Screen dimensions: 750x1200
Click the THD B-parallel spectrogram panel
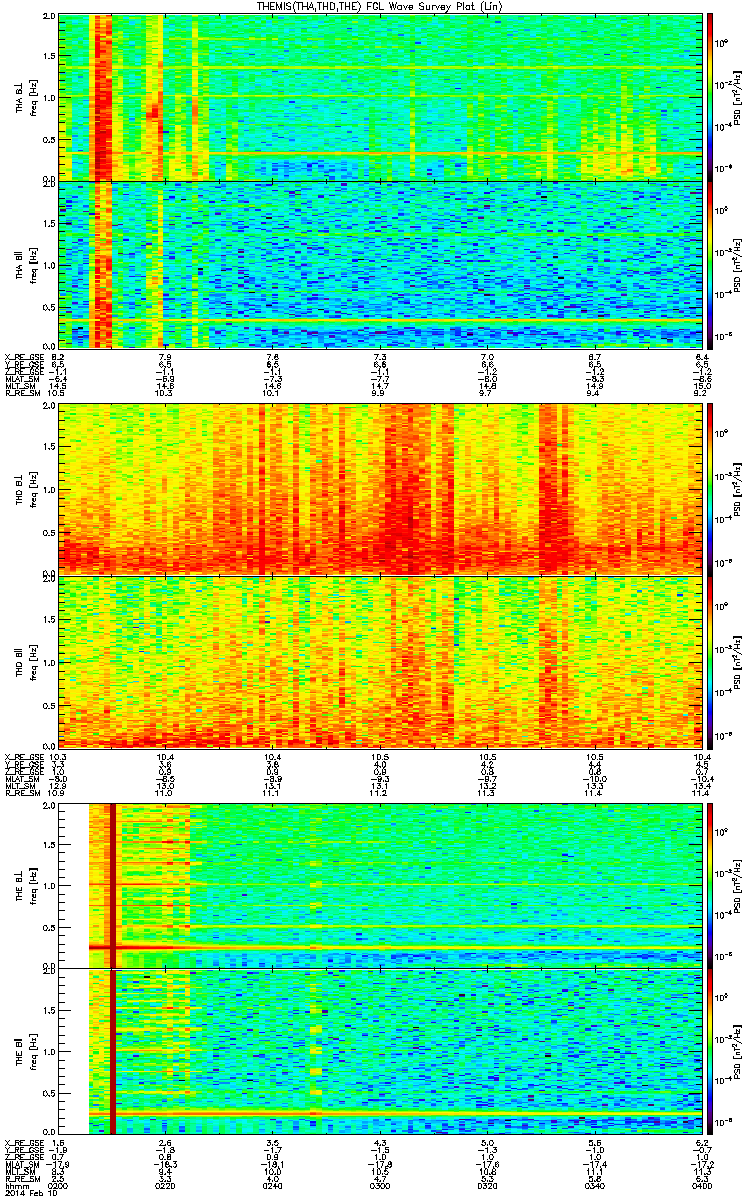coord(379,661)
